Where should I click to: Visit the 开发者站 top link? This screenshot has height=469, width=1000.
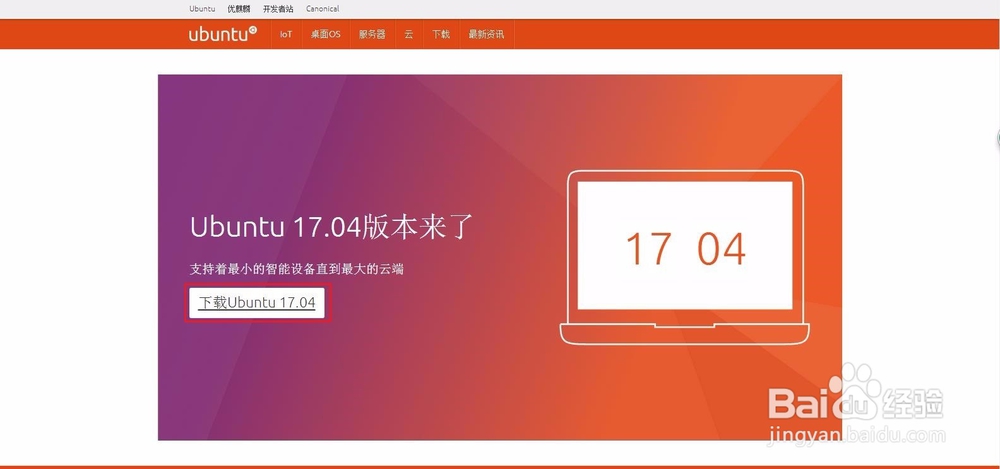(278, 9)
